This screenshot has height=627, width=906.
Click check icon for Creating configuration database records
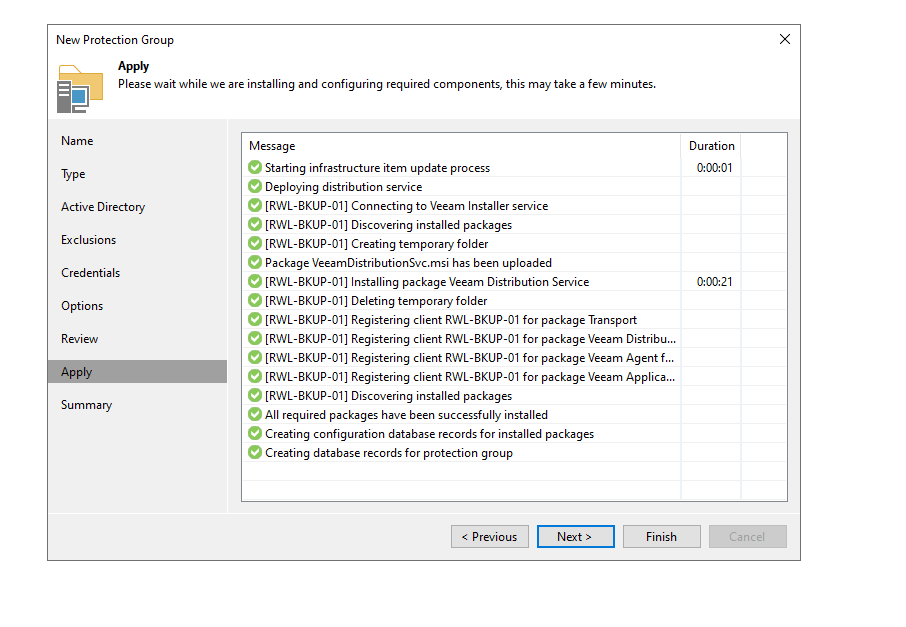255,433
